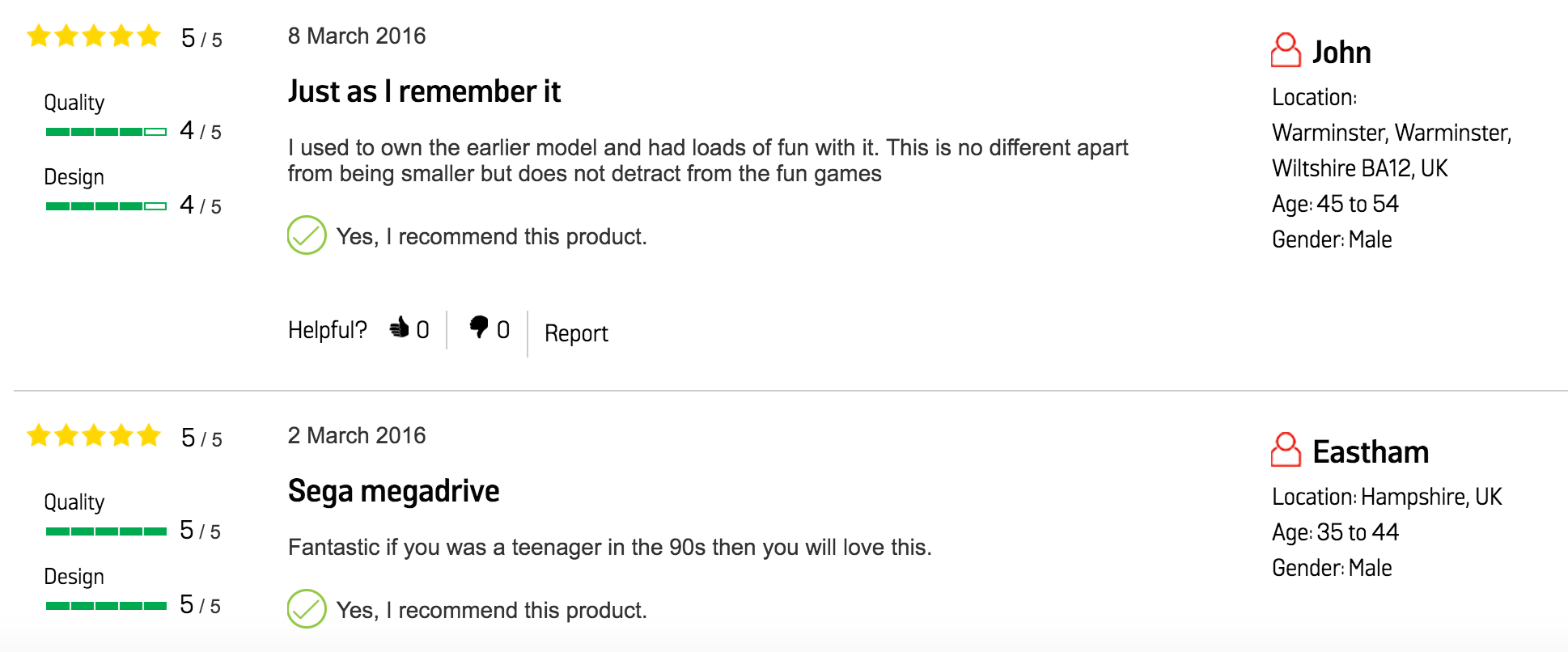Image resolution: width=1568 pixels, height=652 pixels.
Task: Click Eastham's Quality rating bar
Action: [106, 531]
